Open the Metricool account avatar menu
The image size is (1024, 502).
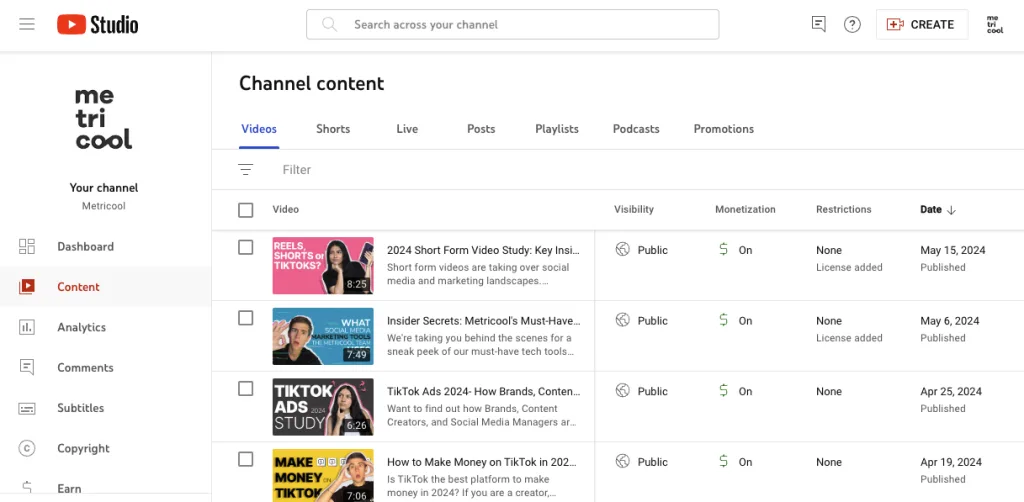click(995, 25)
